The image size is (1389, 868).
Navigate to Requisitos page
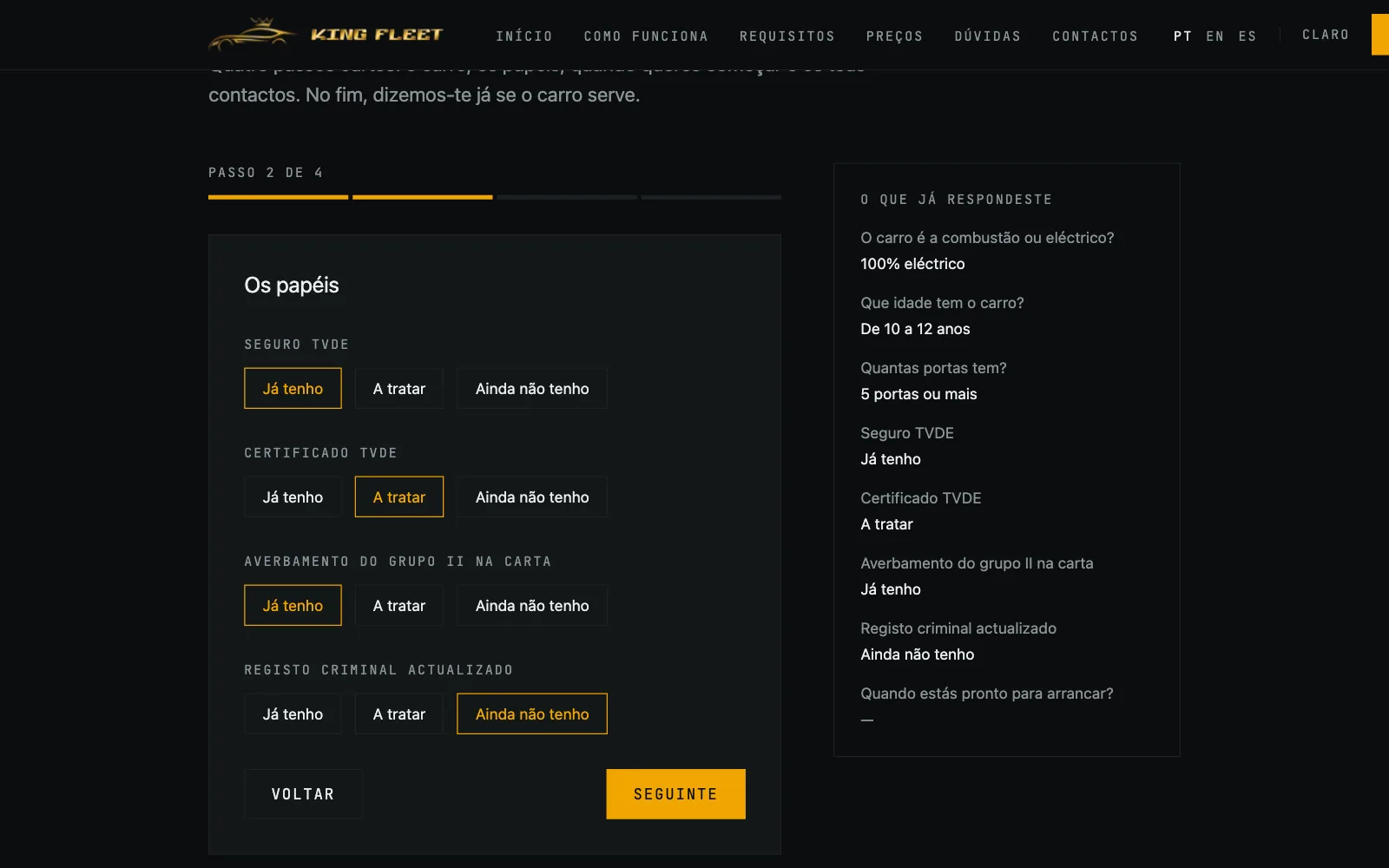[787, 36]
